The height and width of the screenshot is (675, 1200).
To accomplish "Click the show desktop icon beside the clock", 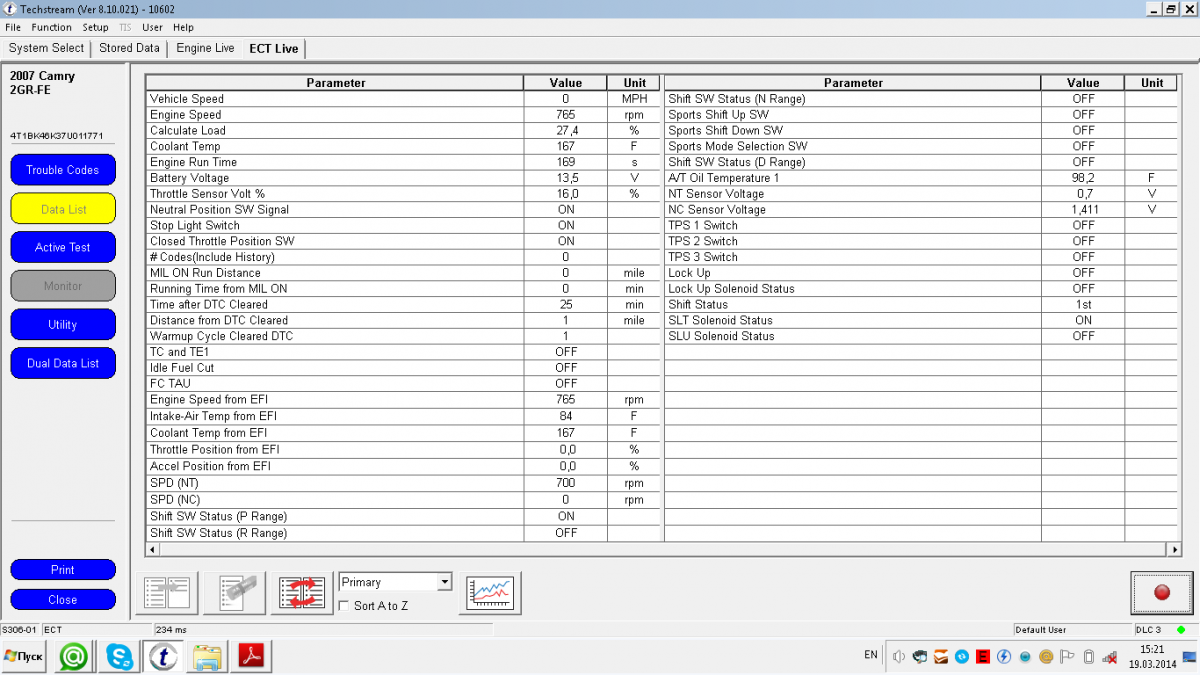I will 1189,657.
